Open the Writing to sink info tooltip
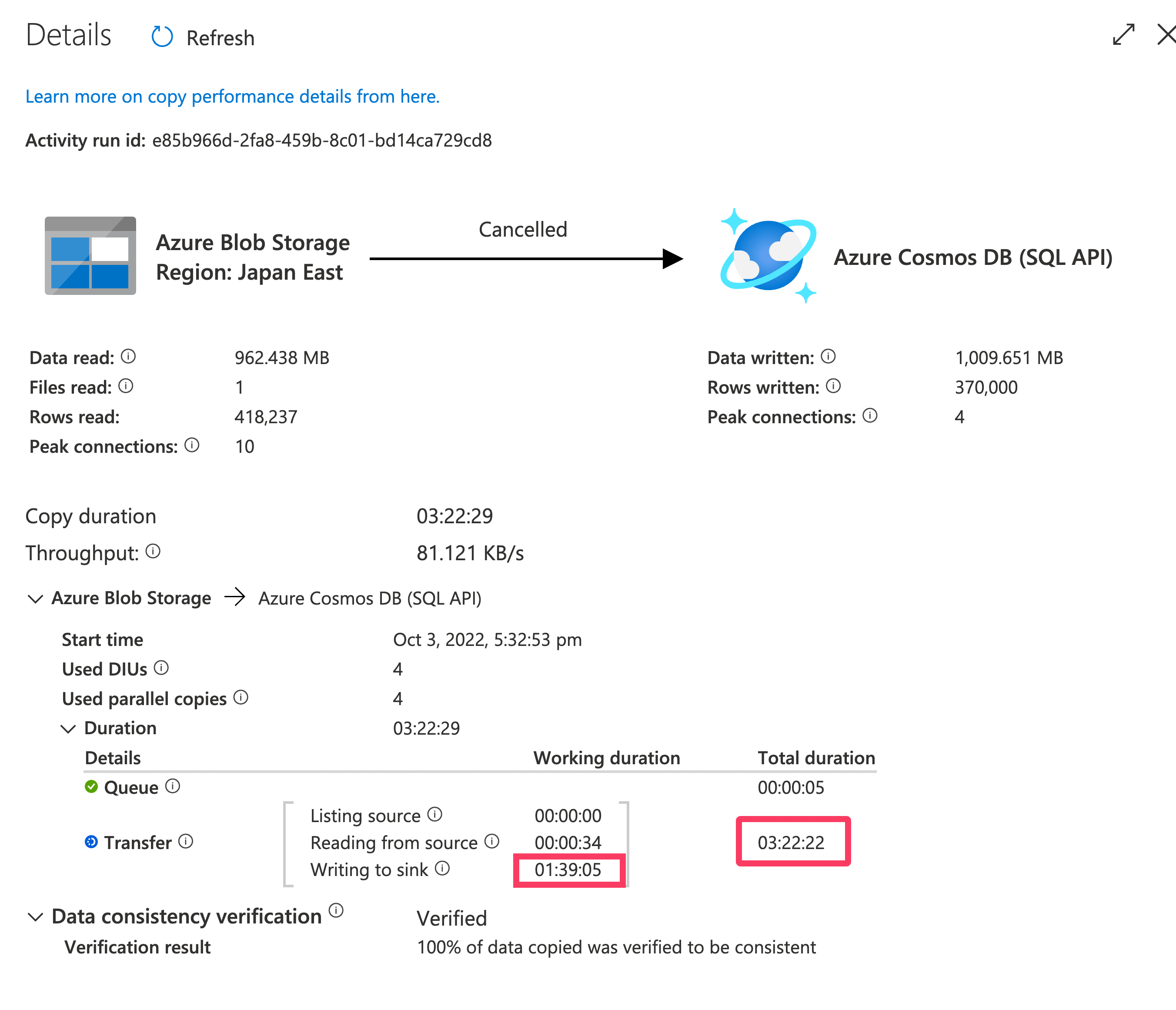 (x=442, y=868)
